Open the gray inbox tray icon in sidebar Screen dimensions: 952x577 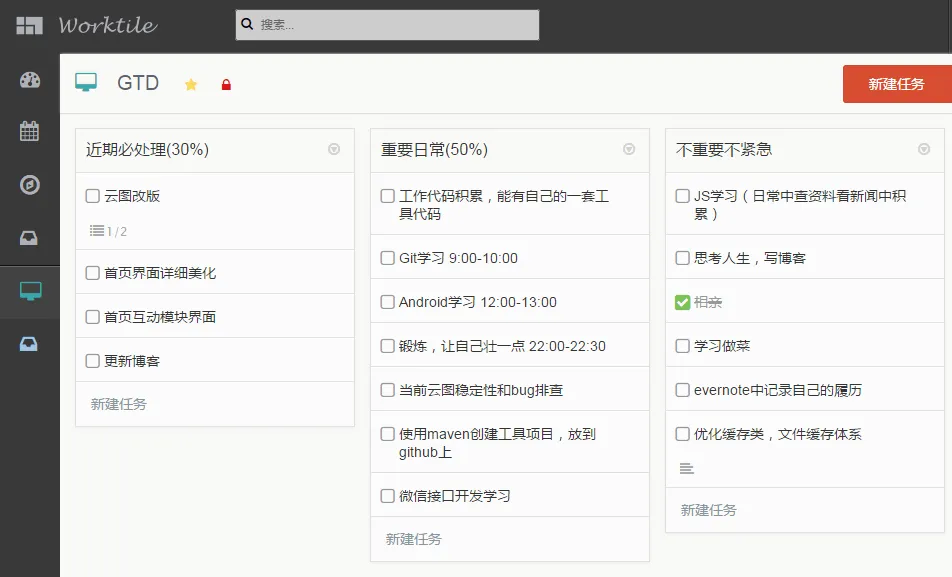click(x=29, y=237)
